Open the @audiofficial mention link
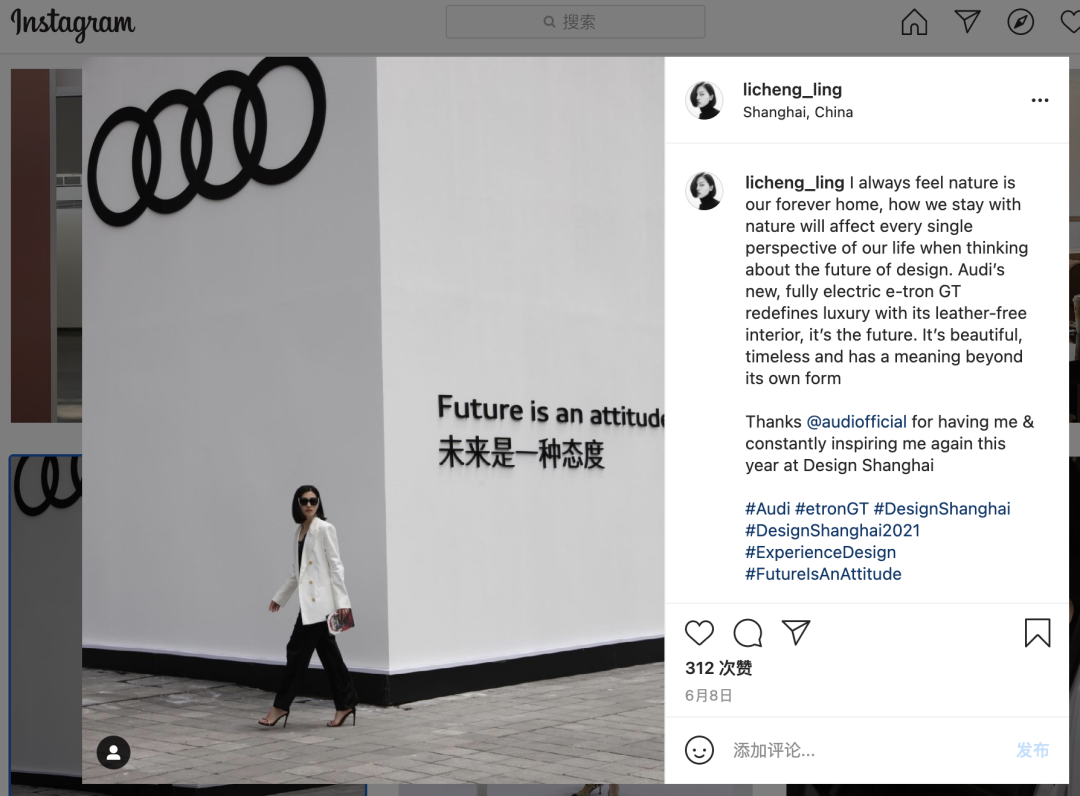The width and height of the screenshot is (1080, 796). click(856, 421)
